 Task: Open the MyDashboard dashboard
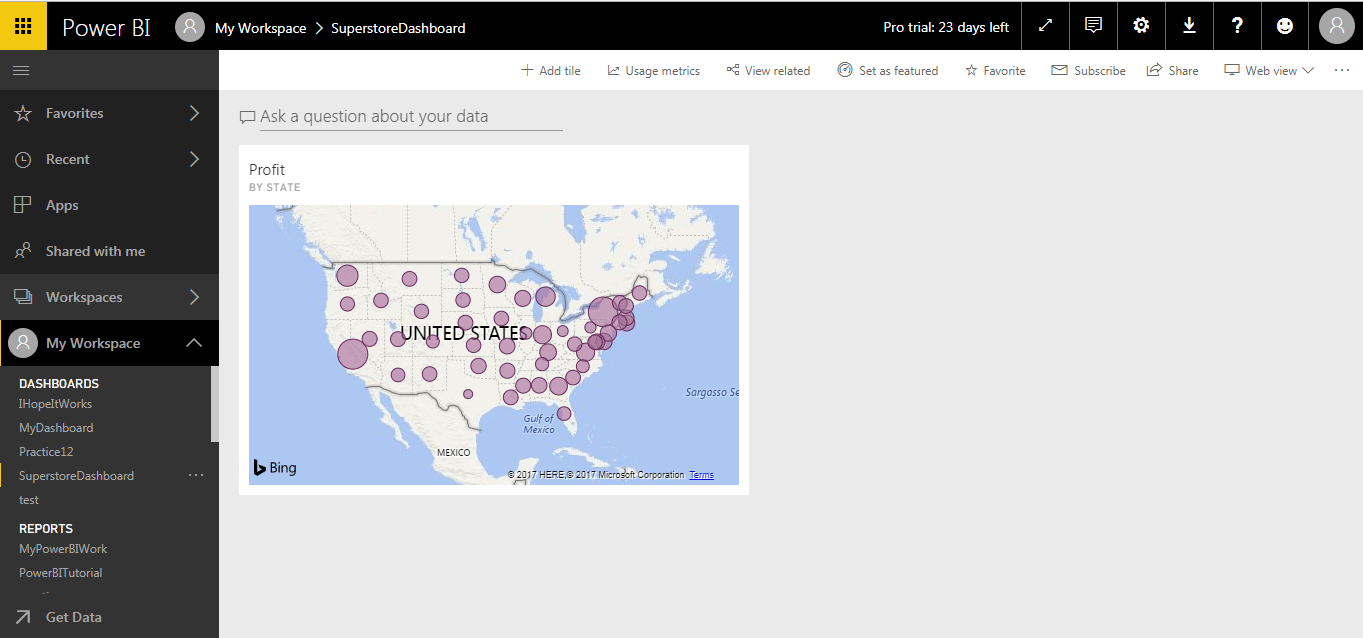[56, 428]
